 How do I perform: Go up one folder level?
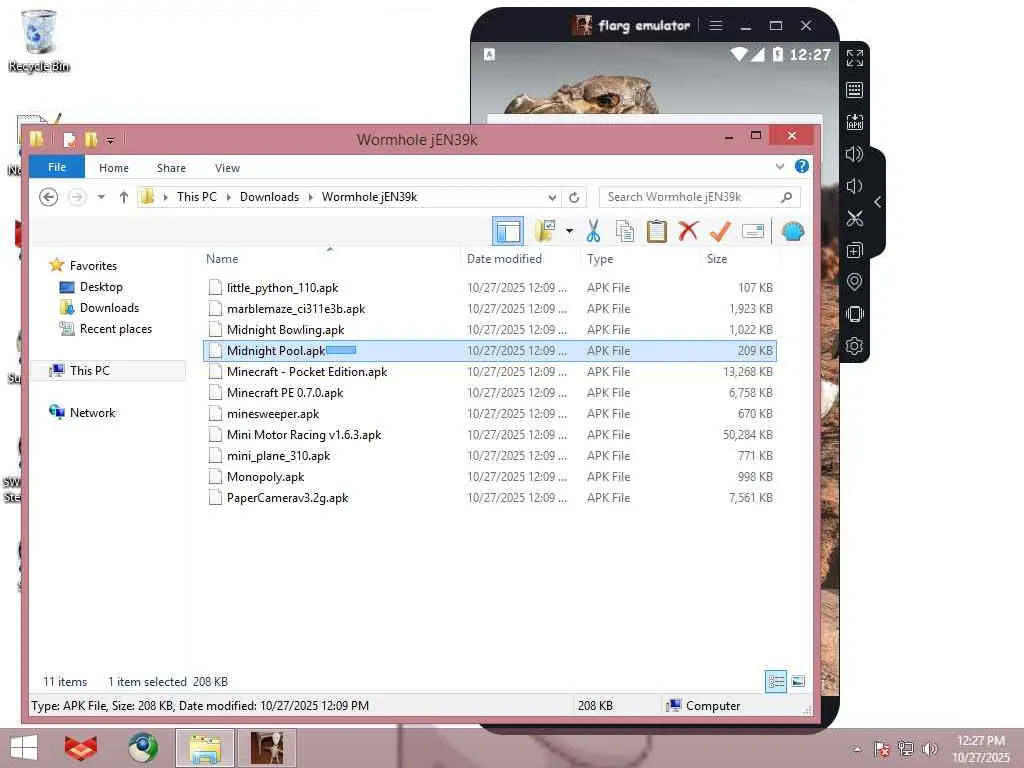point(123,197)
